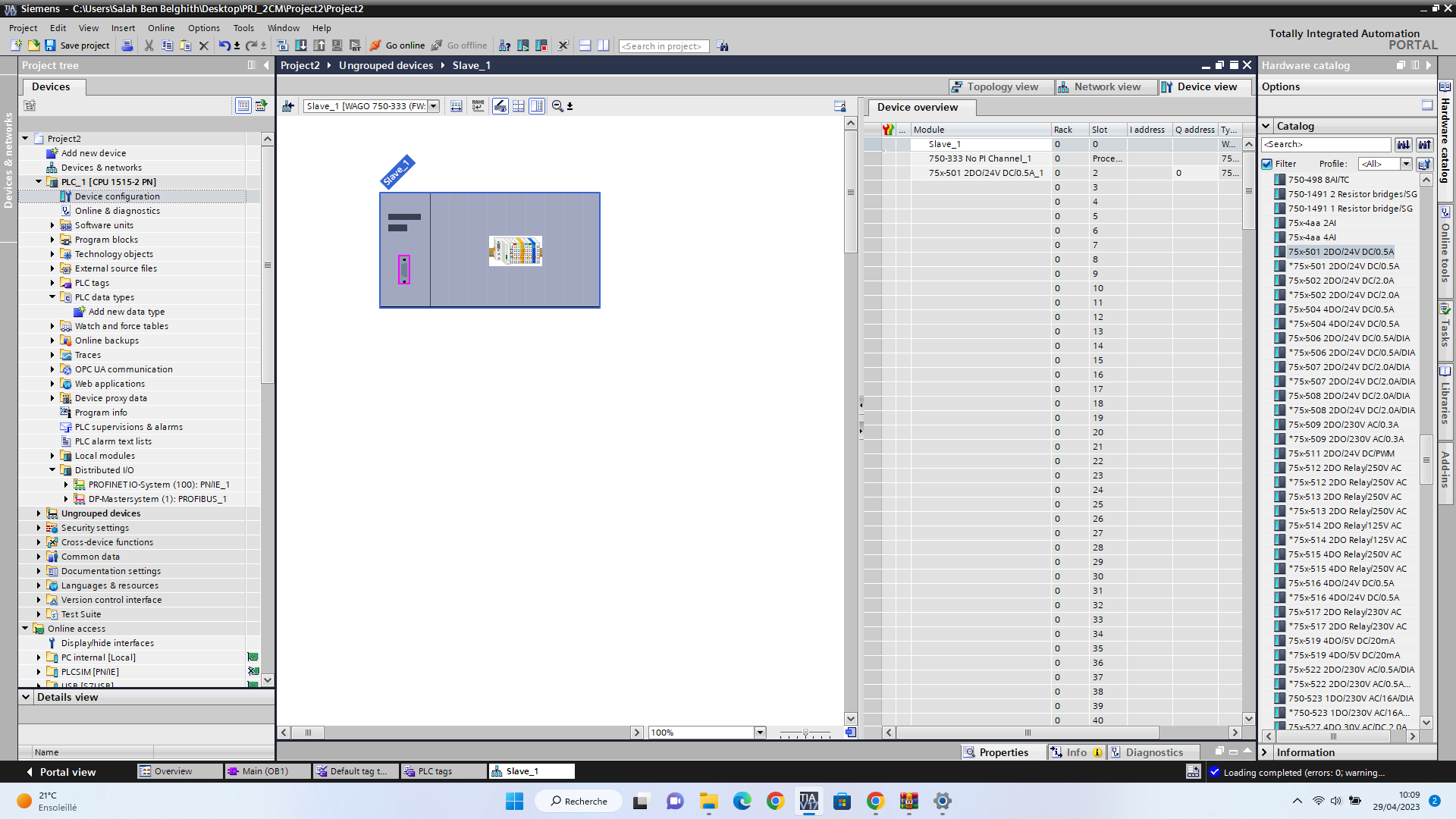Switch to Network view tab
The height and width of the screenshot is (819, 1456).
click(x=1106, y=86)
